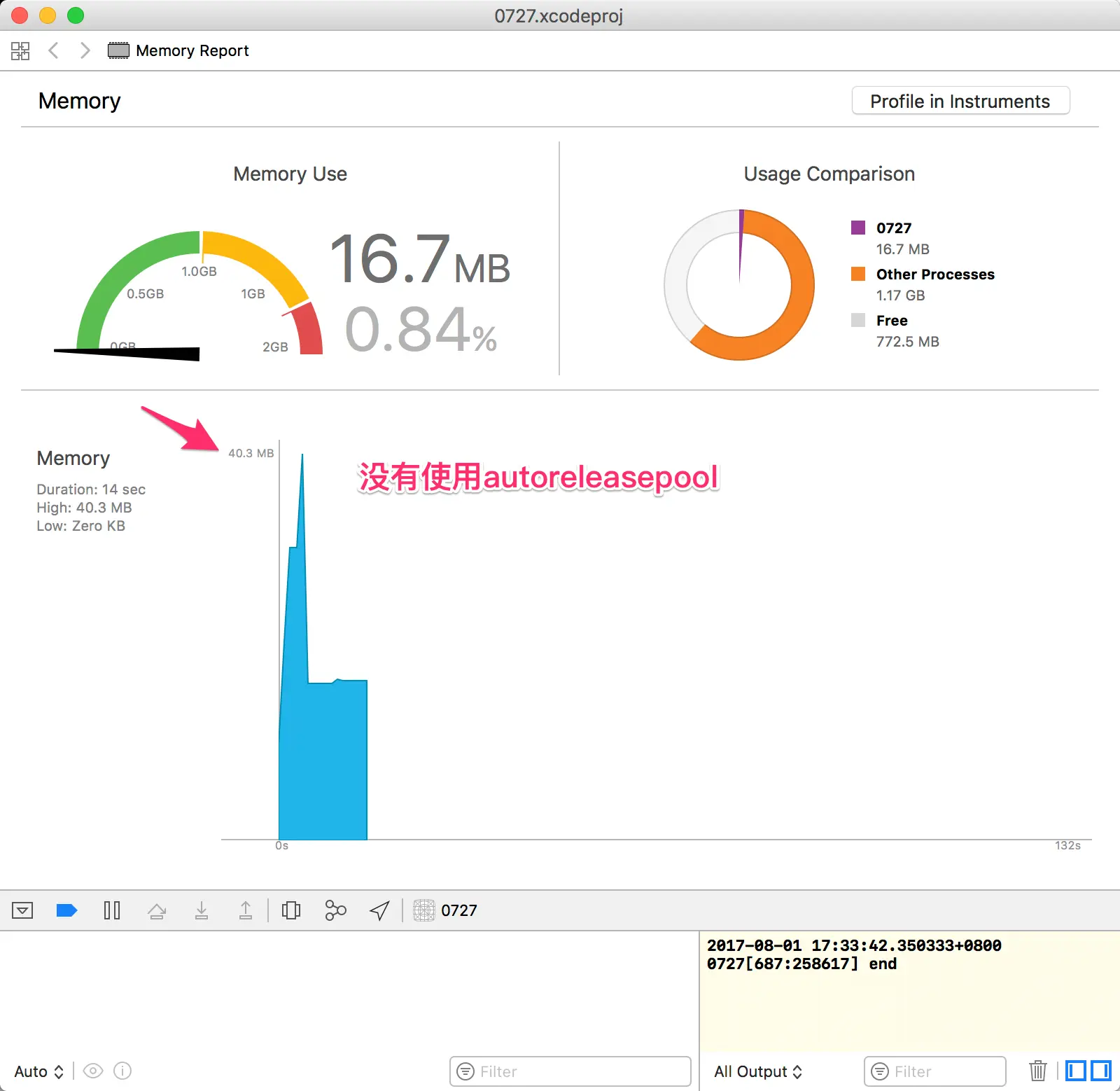Screen dimensions: 1120x1091
Task: Click the Simulate Location arrow icon
Action: coord(379,910)
